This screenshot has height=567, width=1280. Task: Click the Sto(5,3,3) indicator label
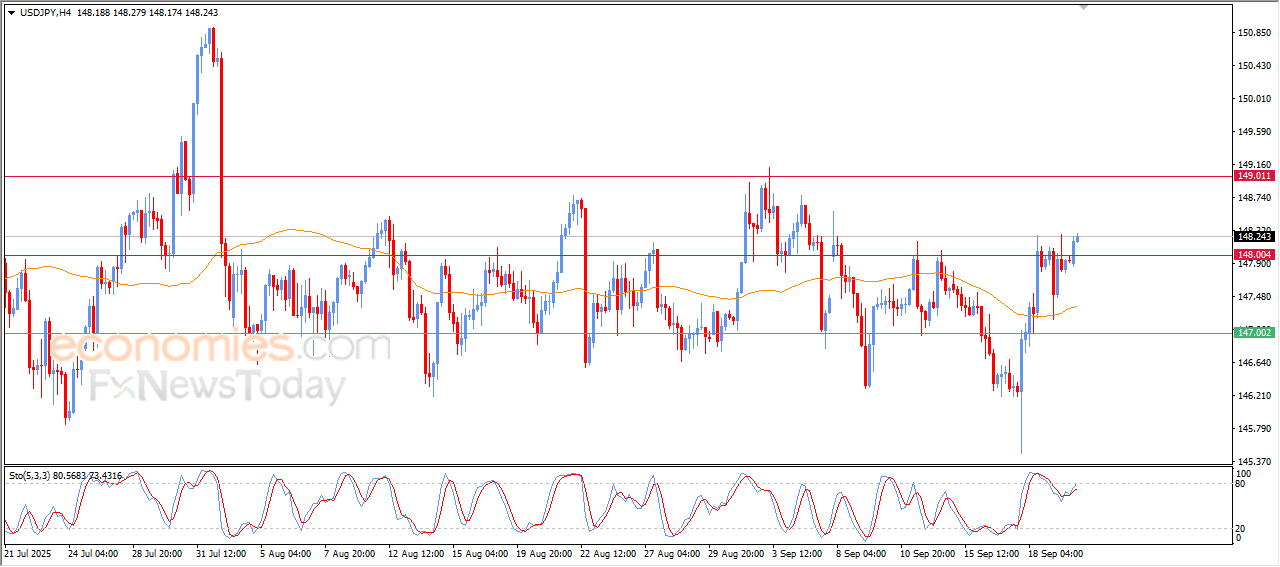pyautogui.click(x=30, y=476)
